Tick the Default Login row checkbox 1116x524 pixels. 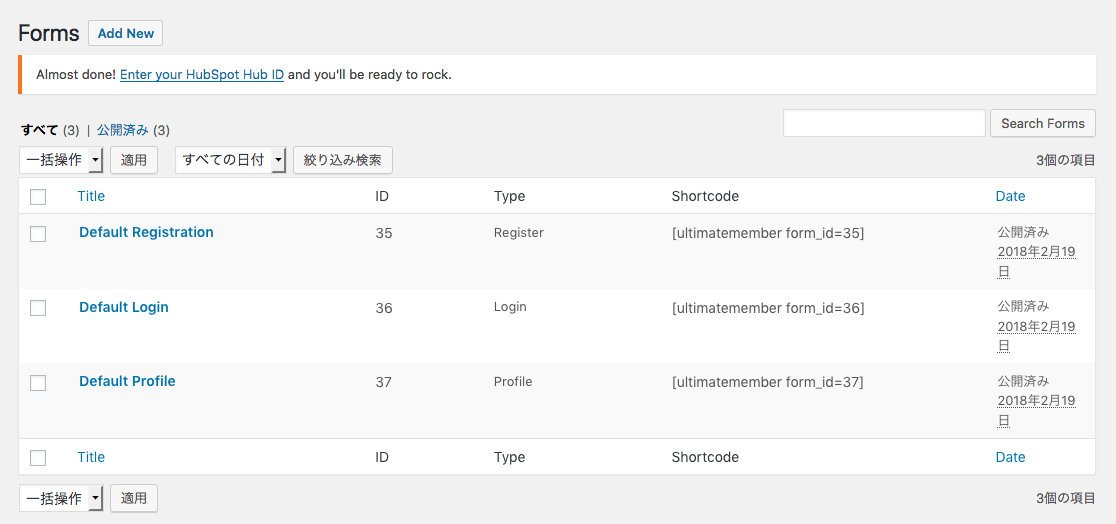click(38, 308)
